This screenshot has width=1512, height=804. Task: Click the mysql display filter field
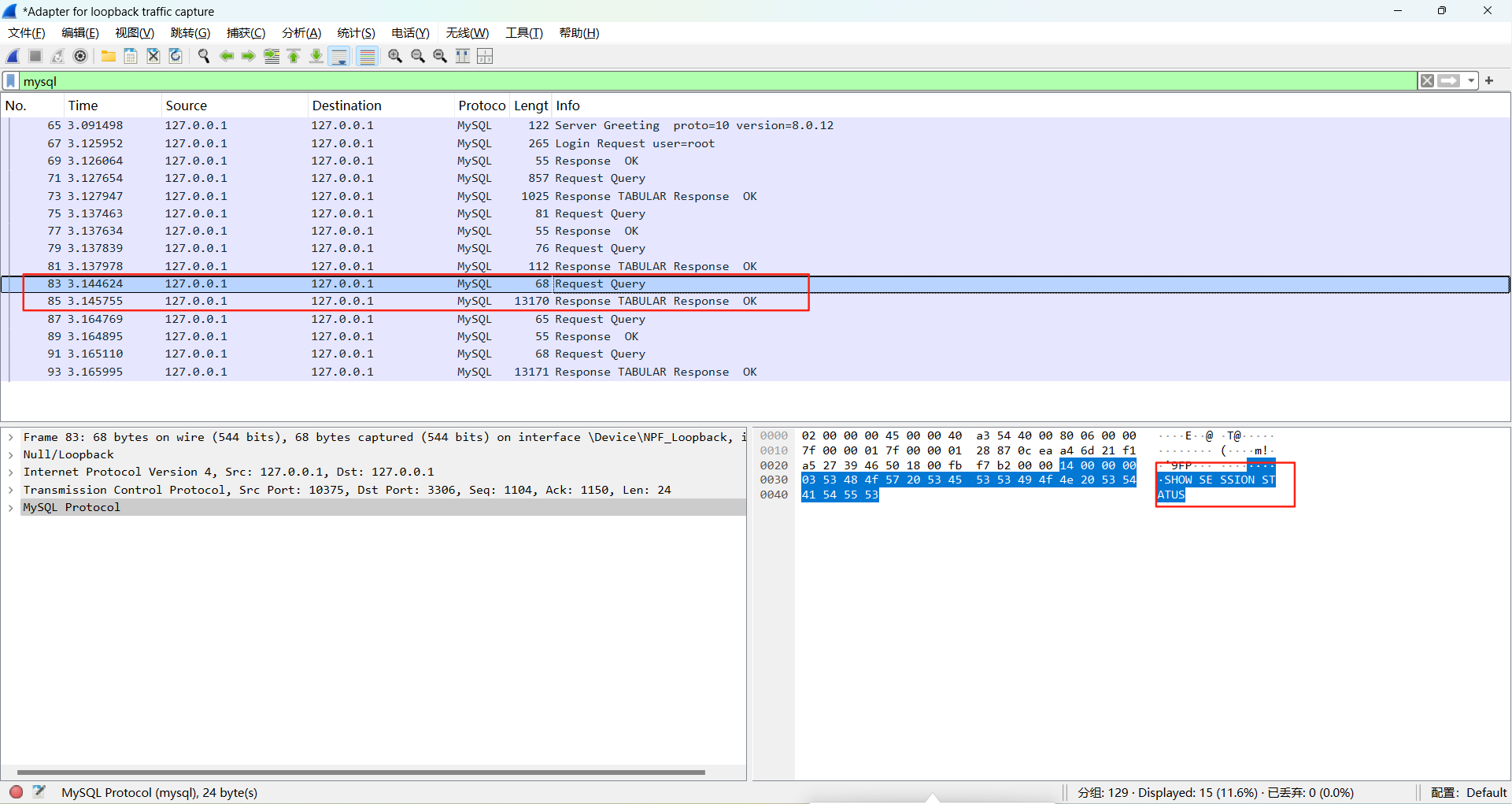coord(716,81)
